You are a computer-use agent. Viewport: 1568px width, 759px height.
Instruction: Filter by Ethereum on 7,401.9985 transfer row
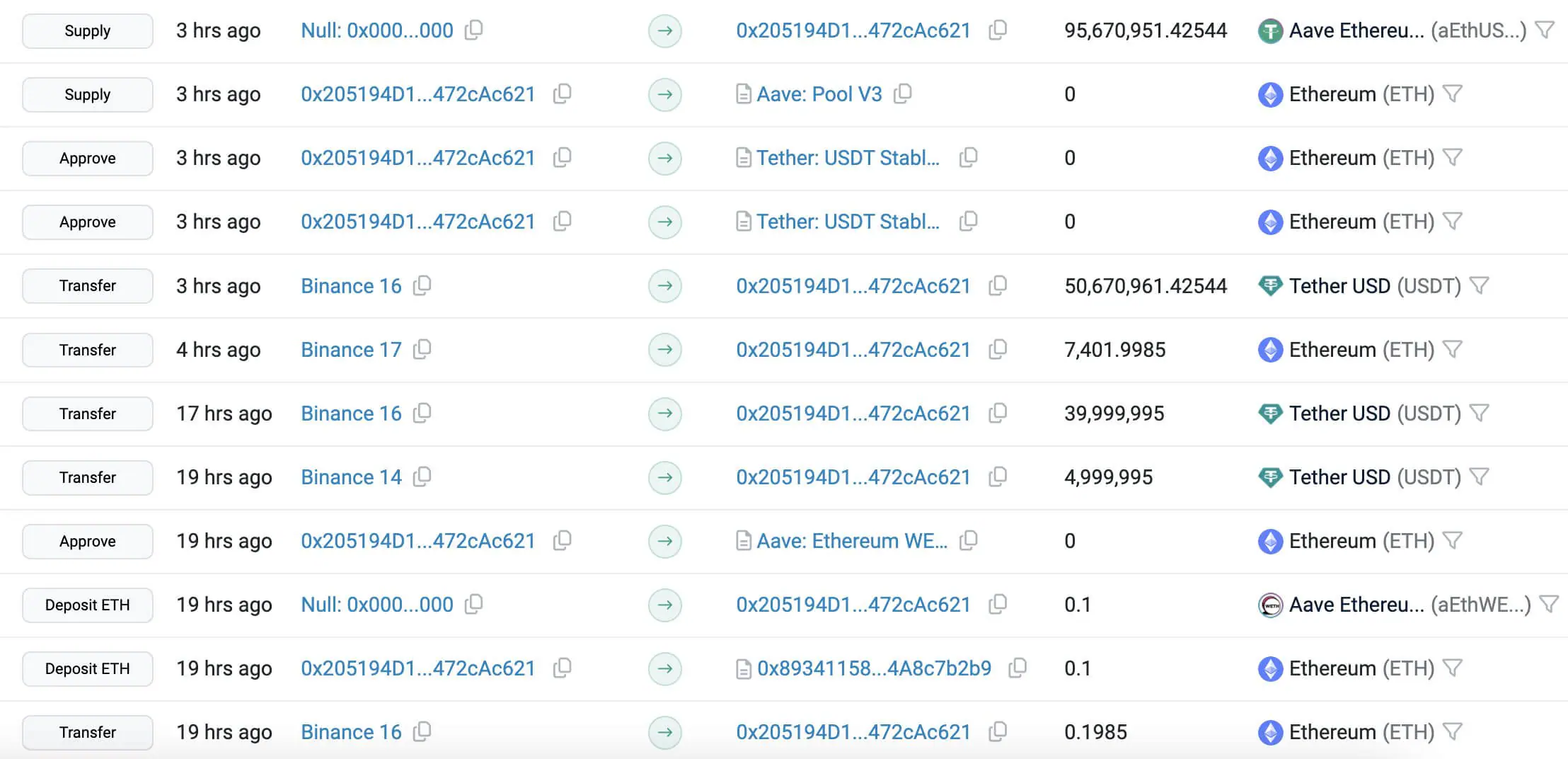click(x=1452, y=350)
